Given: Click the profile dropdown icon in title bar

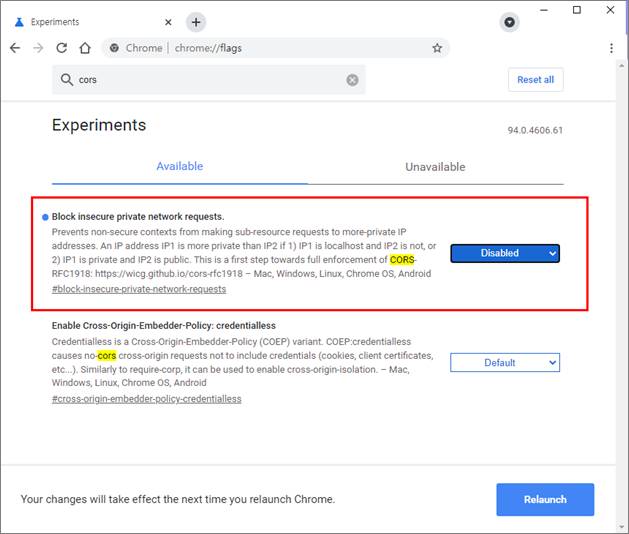Looking at the screenshot, I should click(x=510, y=22).
